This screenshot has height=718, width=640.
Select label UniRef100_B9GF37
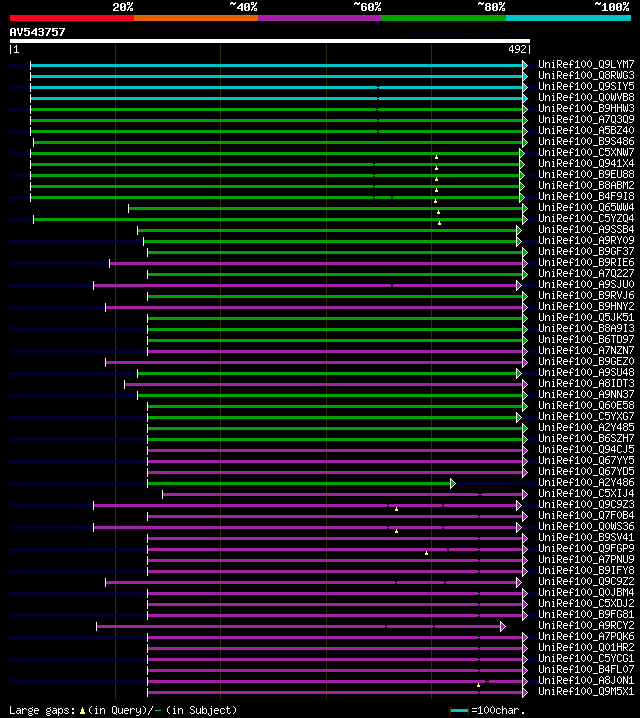(x=586, y=251)
